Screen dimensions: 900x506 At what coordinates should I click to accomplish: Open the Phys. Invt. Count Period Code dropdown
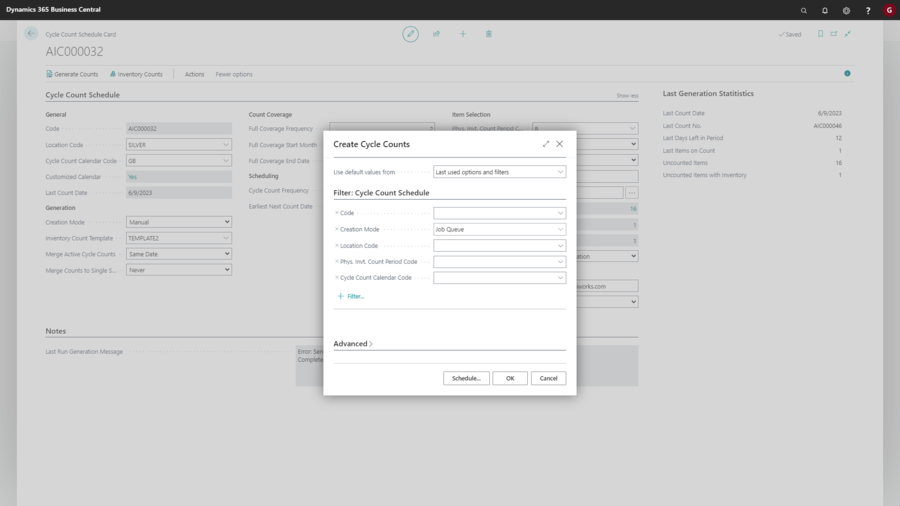(560, 262)
